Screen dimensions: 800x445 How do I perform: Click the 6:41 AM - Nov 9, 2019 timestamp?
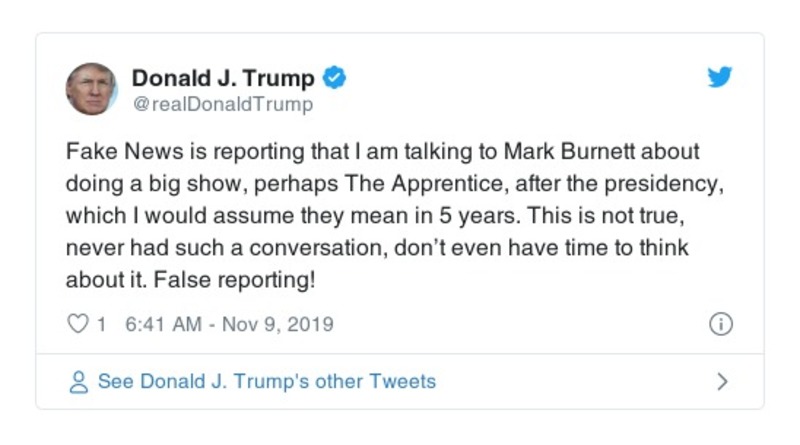point(229,324)
